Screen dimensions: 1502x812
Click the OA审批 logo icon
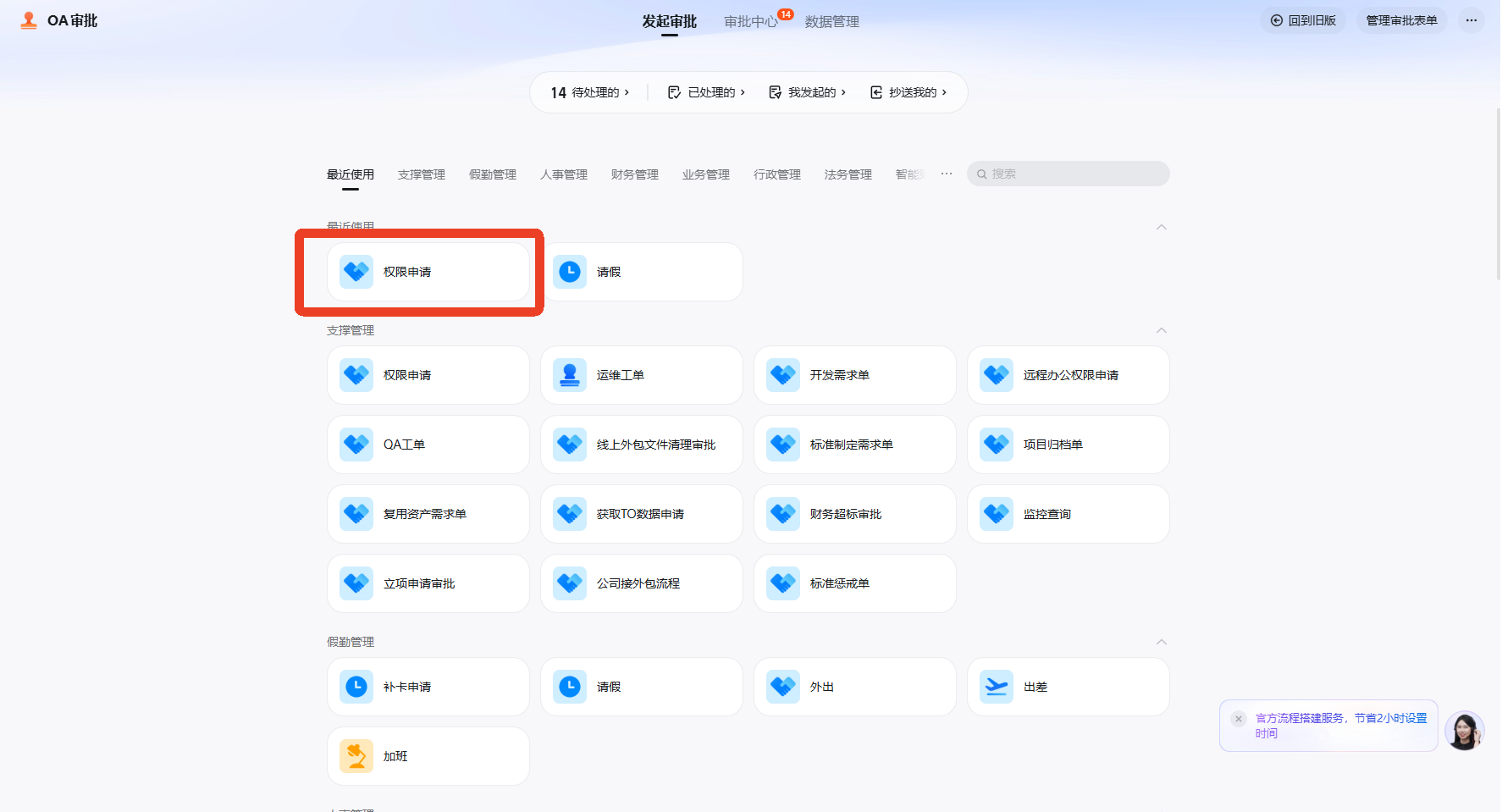(x=29, y=20)
